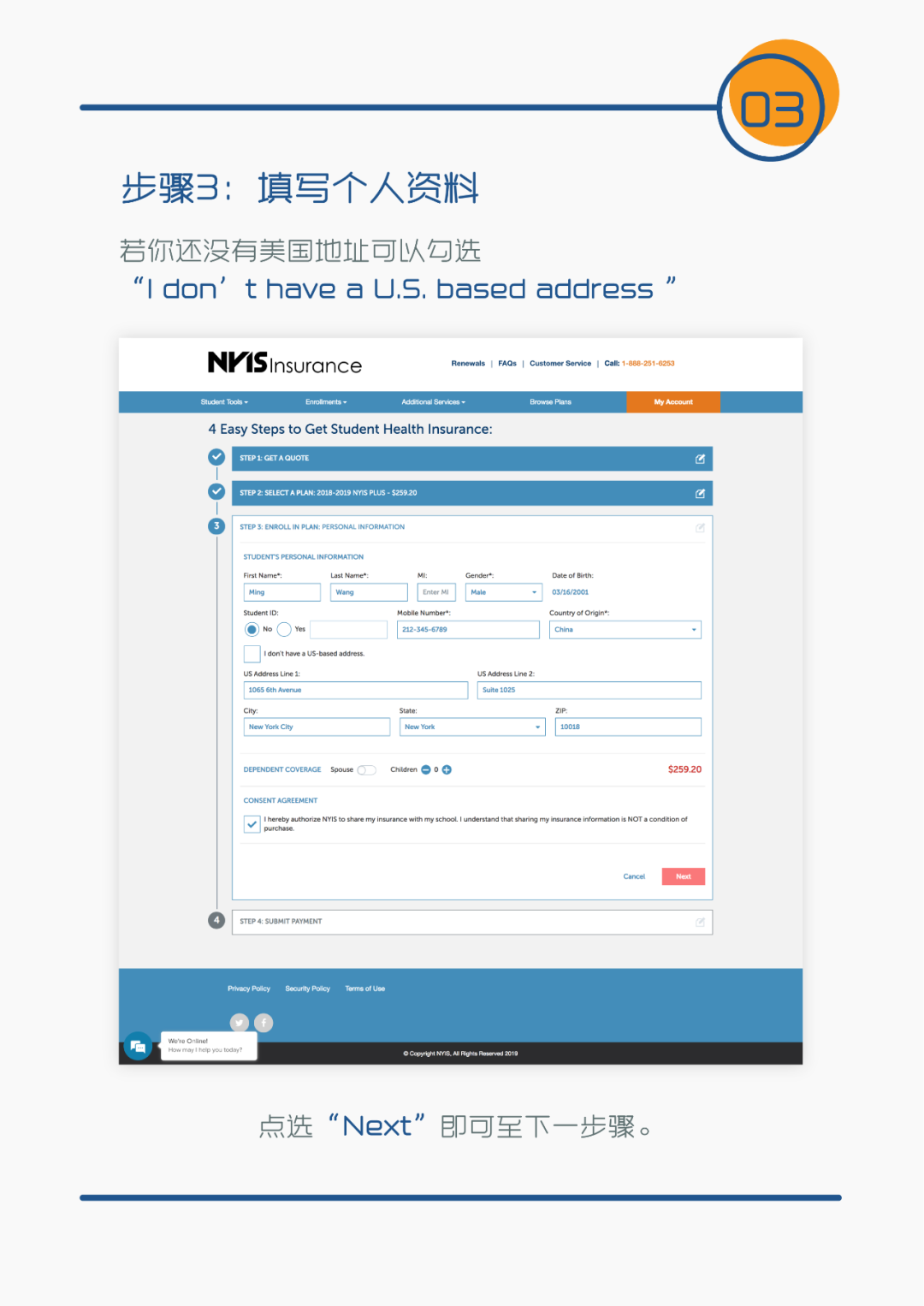
Task: Toggle the Spouse coverage switch
Action: coord(366,769)
